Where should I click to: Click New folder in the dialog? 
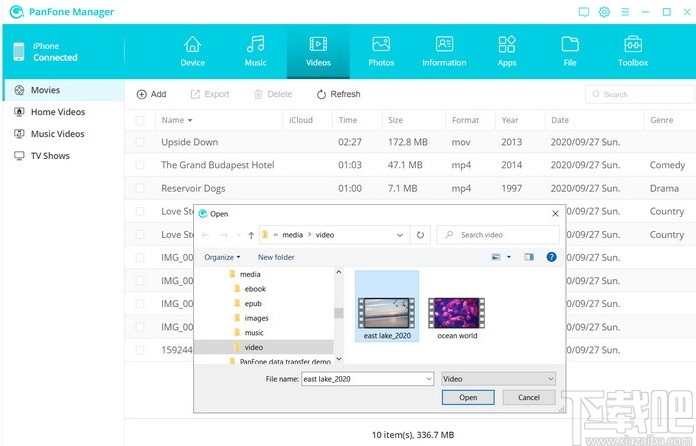pos(276,257)
